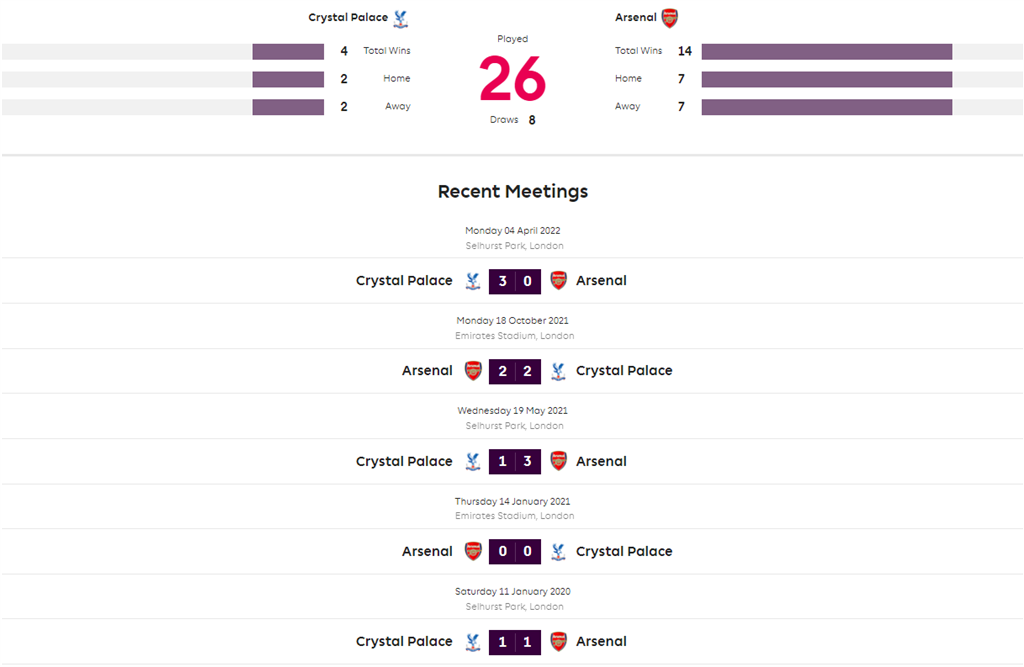Open the Crystal Palace team name in the header
The image size is (1024, 667).
coord(348,18)
